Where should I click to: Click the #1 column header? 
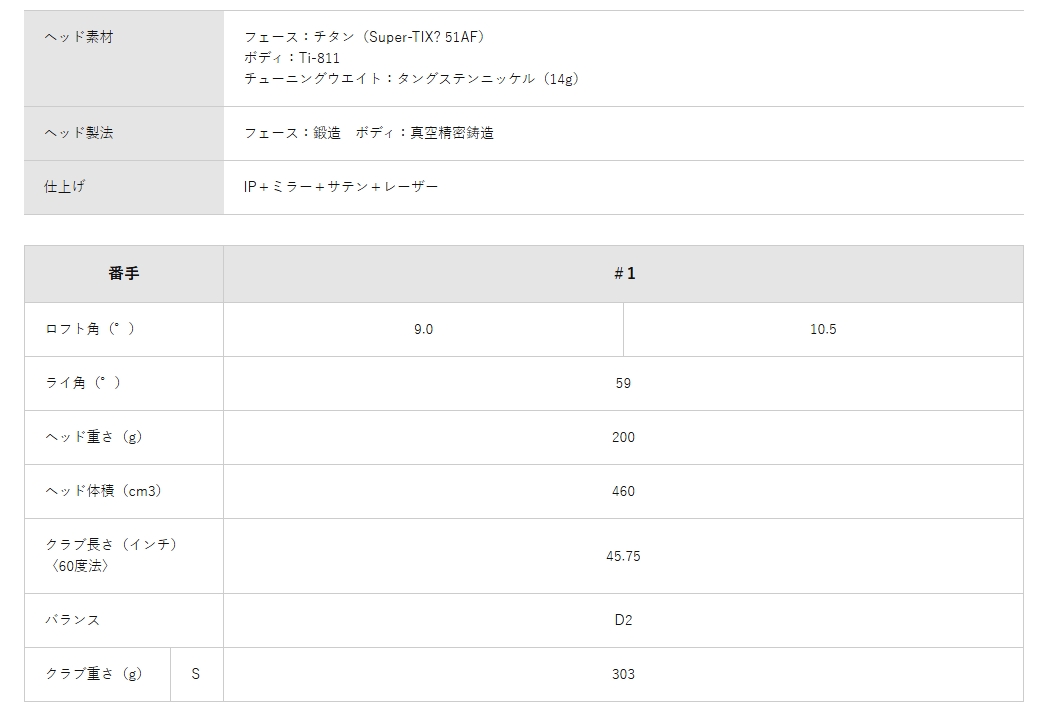pos(623,274)
